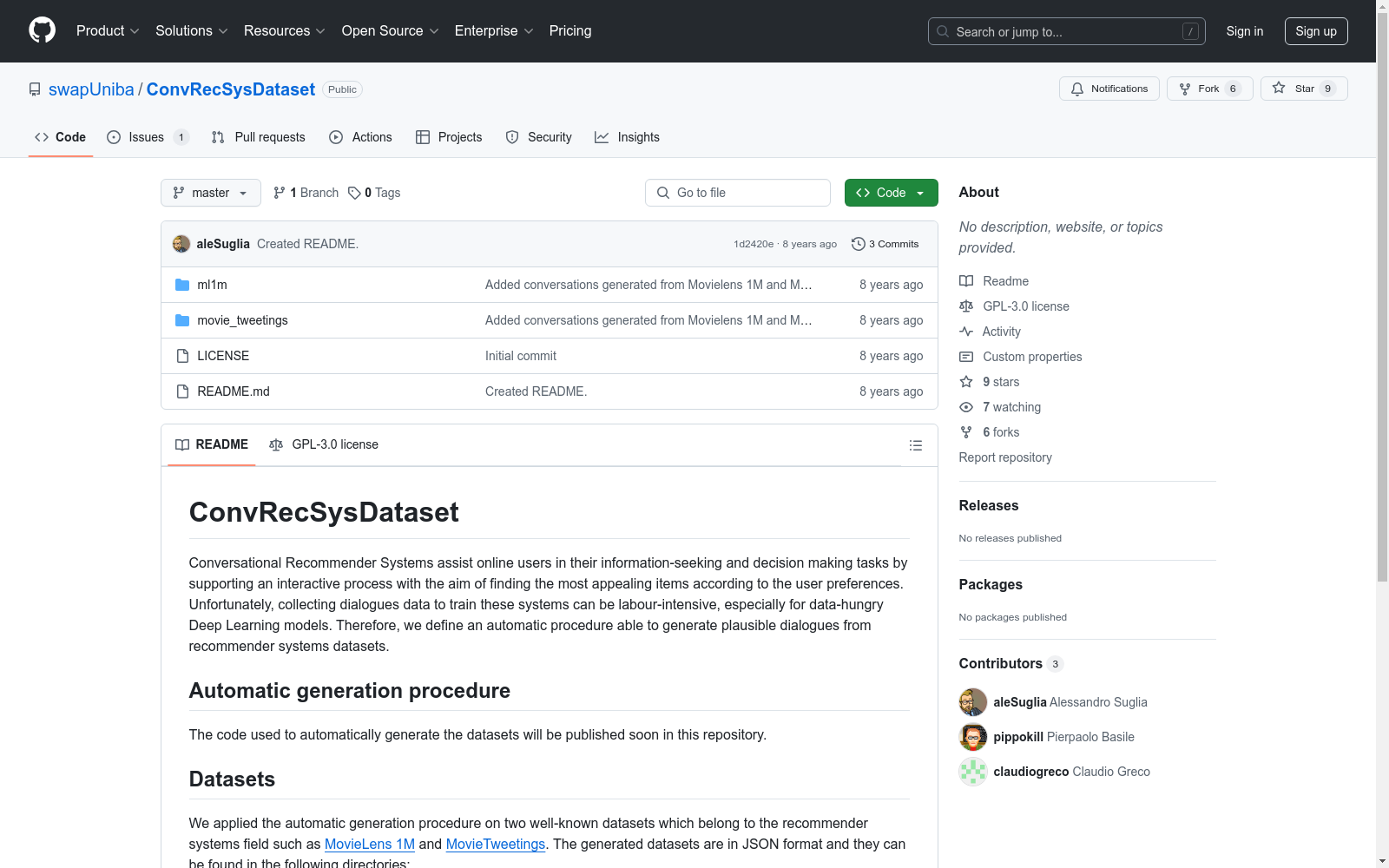Open the swapUniba owner link
Viewport: 1389px width, 868px height.
click(x=91, y=89)
